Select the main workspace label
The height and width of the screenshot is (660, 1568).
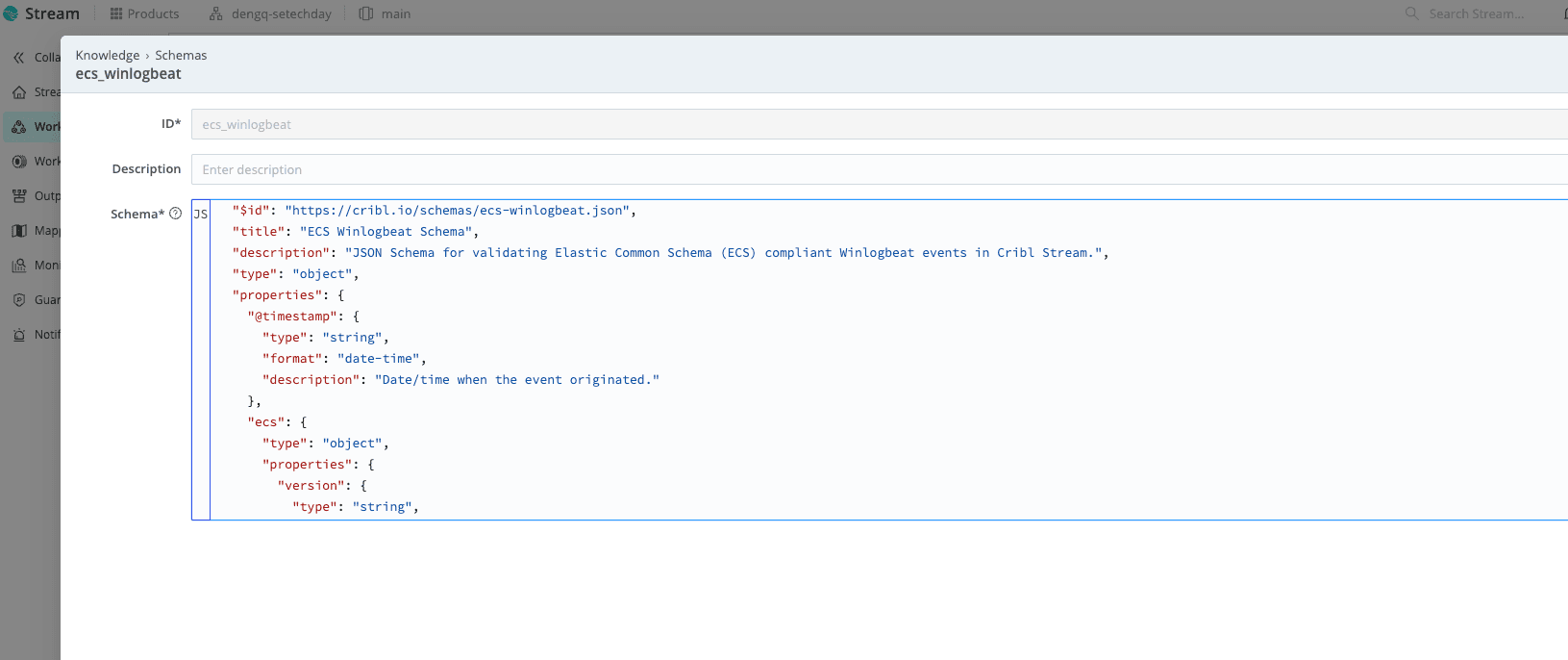pyautogui.click(x=395, y=13)
